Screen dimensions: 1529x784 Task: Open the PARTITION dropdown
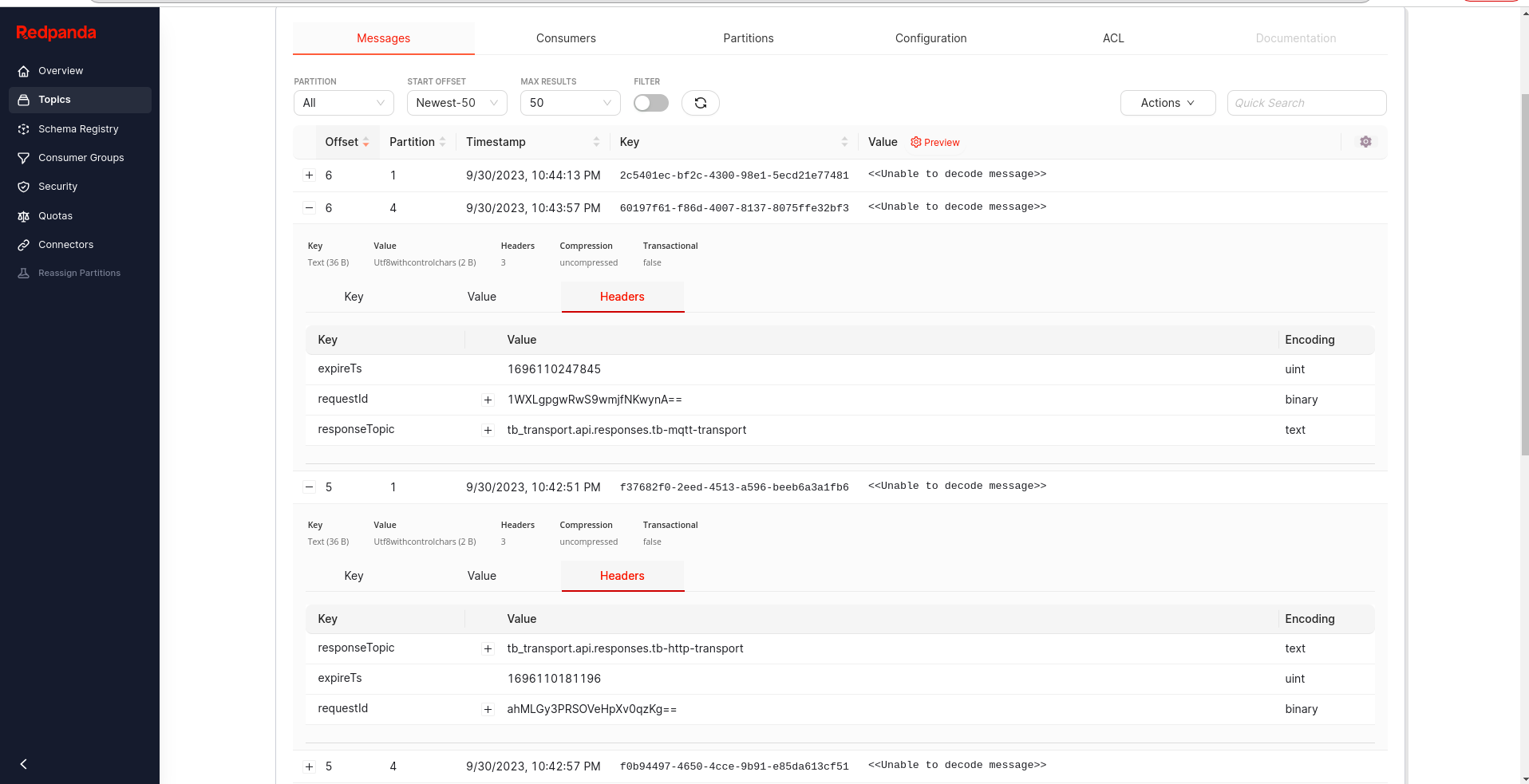(343, 103)
